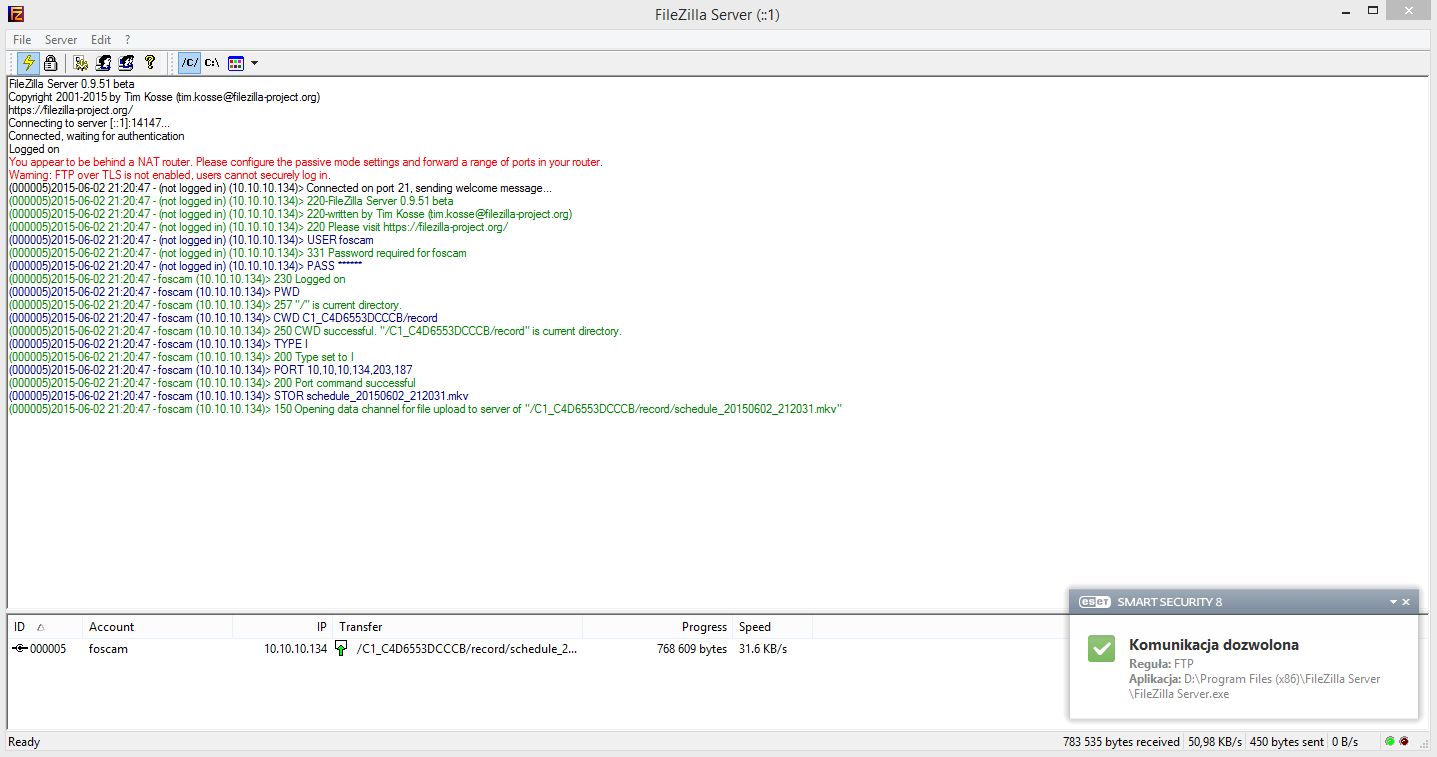Toggle the lightning bolt server active button
This screenshot has width=1437, height=757.
point(28,63)
